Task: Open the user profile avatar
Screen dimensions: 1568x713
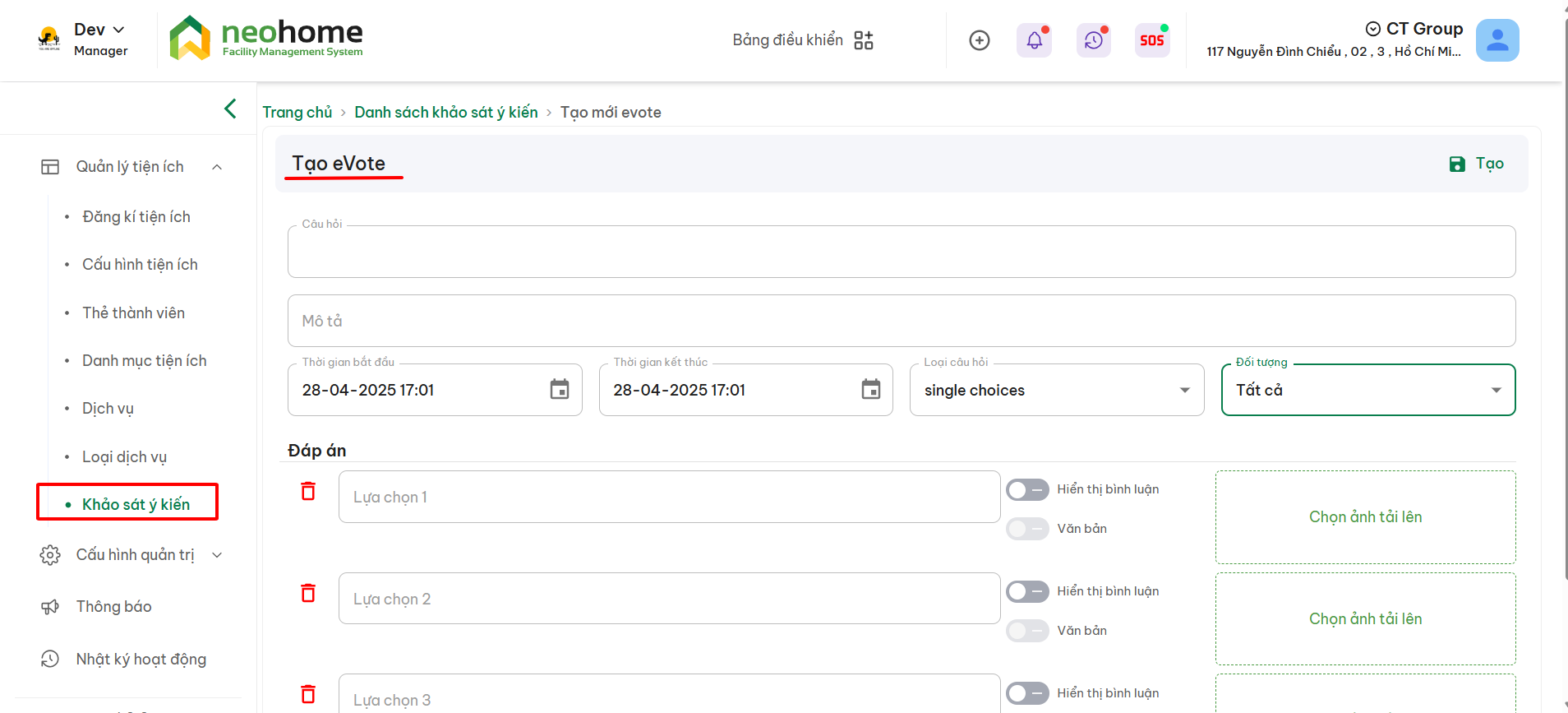Action: 1497,40
